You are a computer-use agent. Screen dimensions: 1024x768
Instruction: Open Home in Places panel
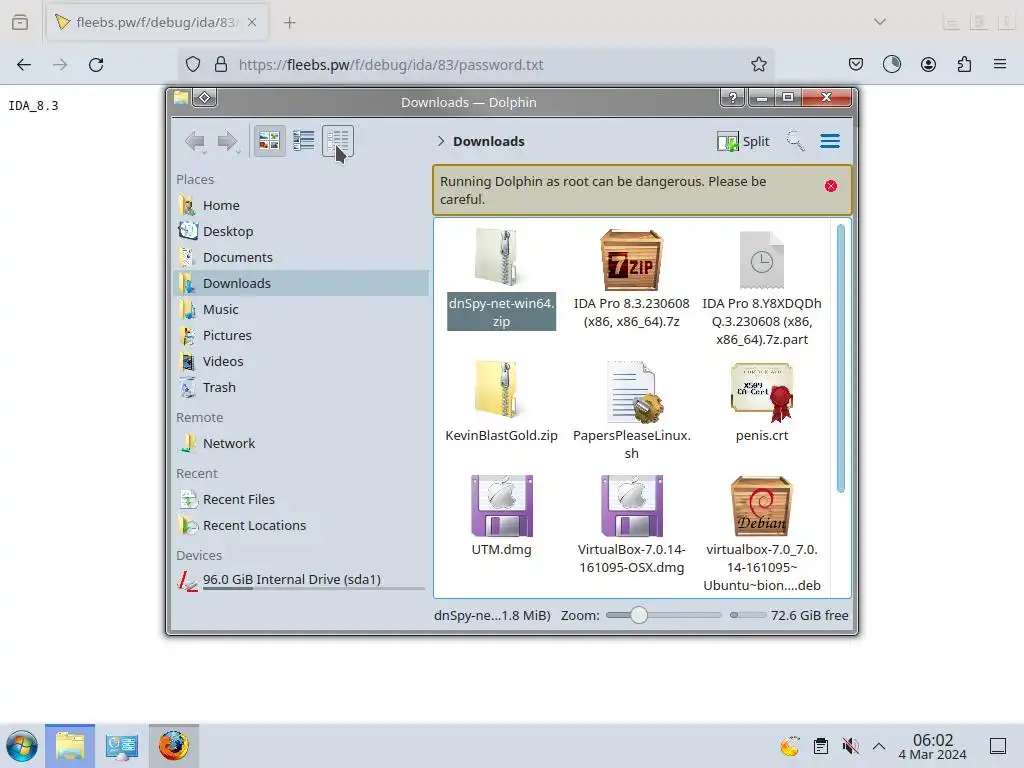(302, 205)
